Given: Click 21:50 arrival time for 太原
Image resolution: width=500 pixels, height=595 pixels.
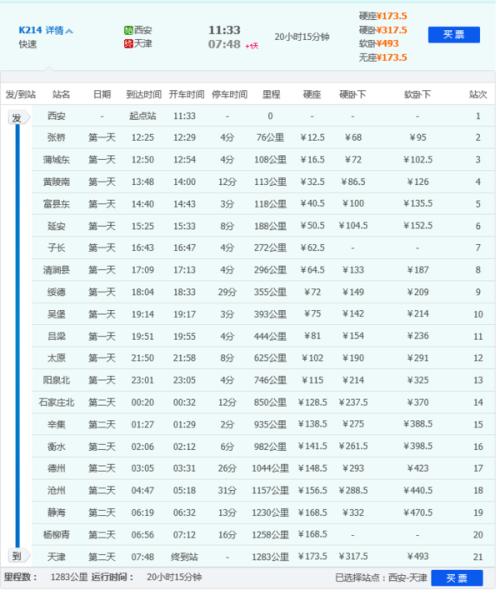Looking at the screenshot, I should pos(143,358).
